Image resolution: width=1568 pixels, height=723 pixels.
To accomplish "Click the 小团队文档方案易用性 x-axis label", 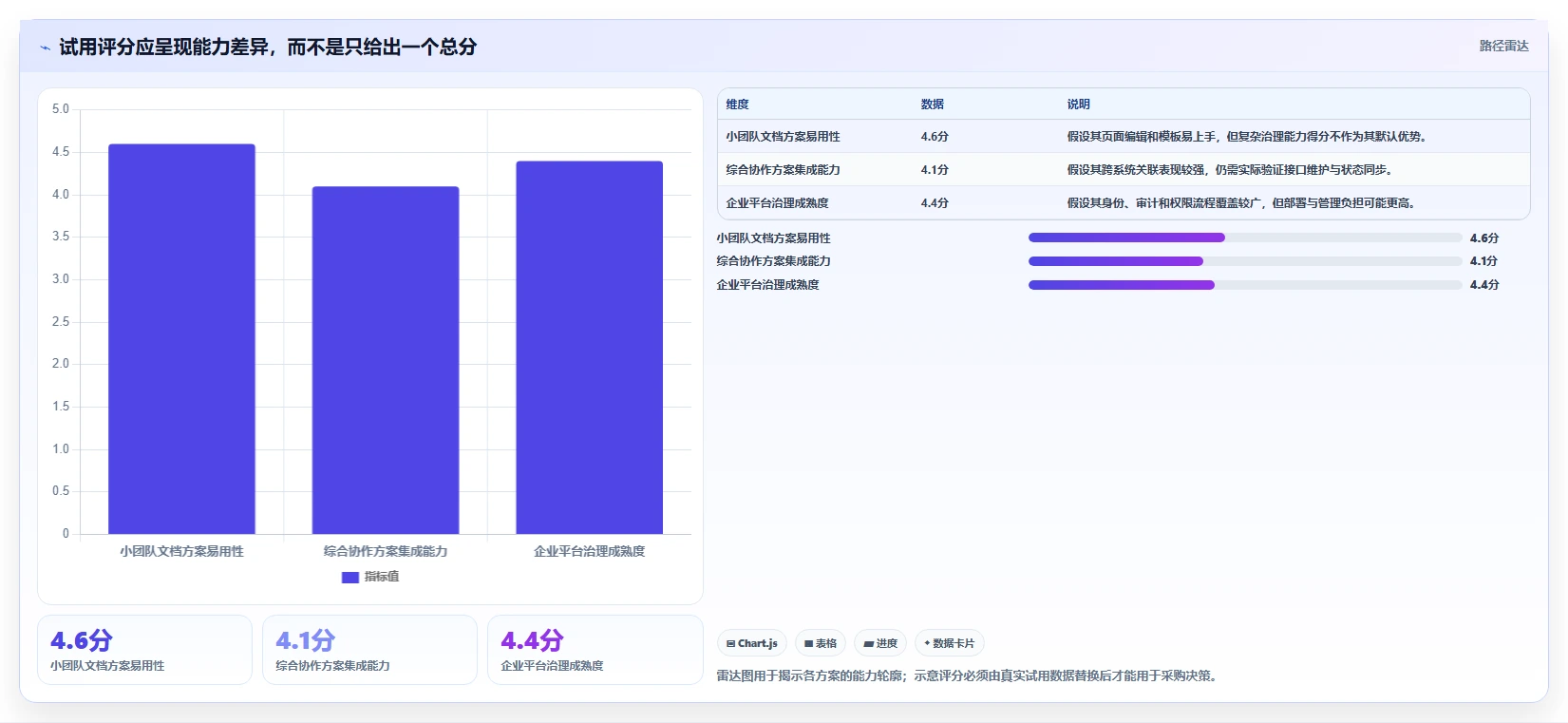I will 181,551.
